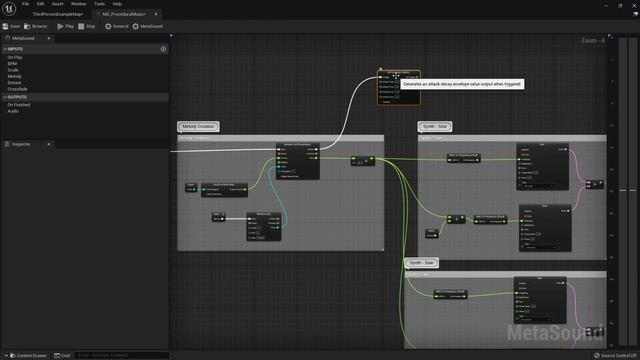Viewport: 640px width, 360px height.
Task: Click the console command input field
Action: click(121, 356)
